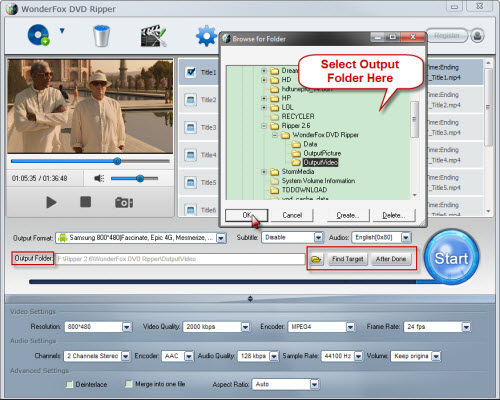
Task: Open the Output Format dropdown
Action: point(221,238)
